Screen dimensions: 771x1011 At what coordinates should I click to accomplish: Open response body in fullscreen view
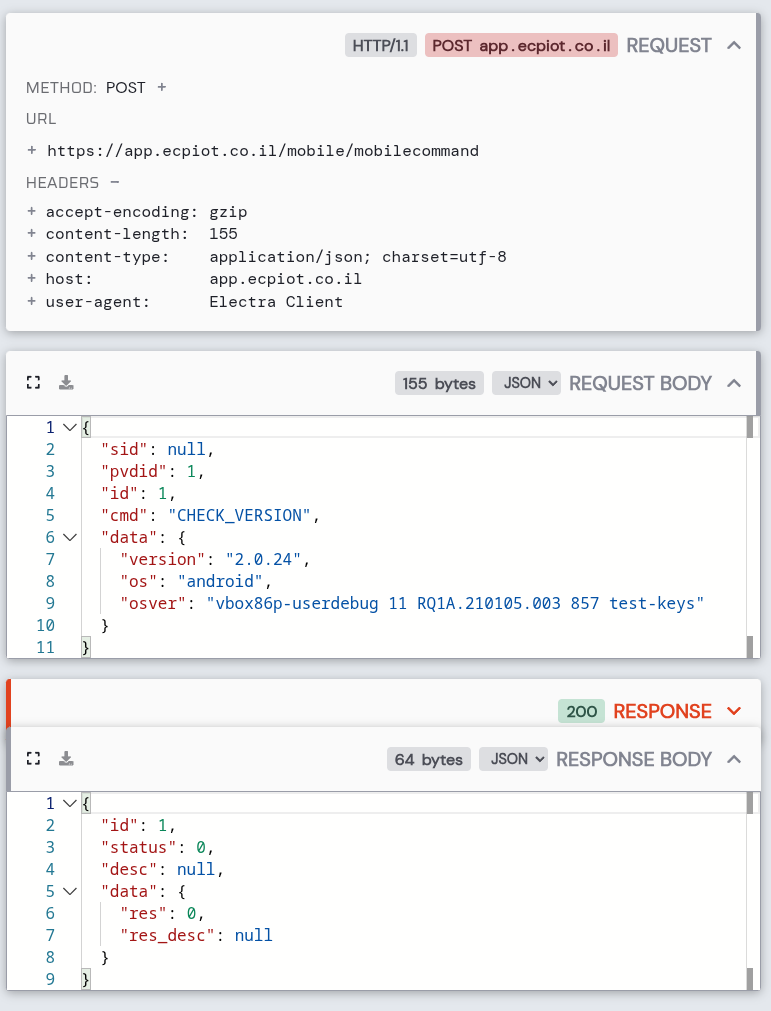[33, 758]
